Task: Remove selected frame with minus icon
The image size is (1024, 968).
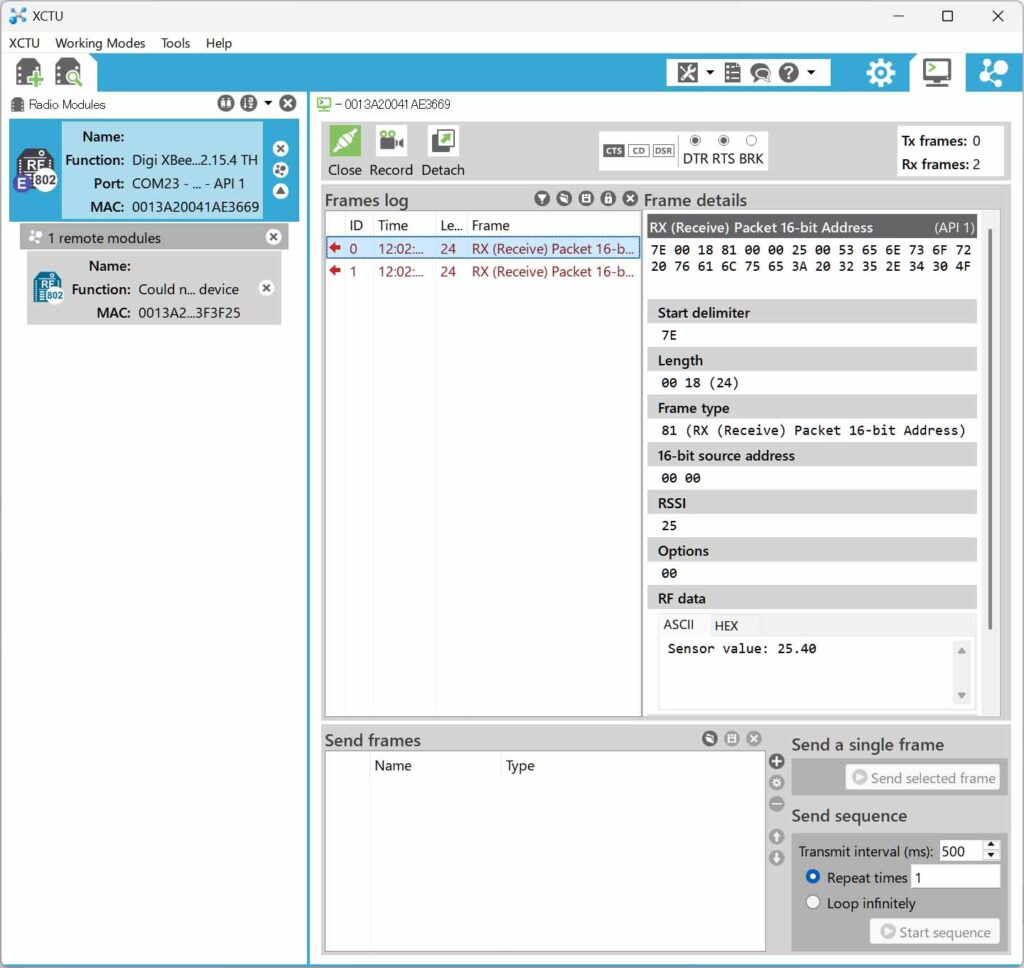Action: [x=776, y=803]
